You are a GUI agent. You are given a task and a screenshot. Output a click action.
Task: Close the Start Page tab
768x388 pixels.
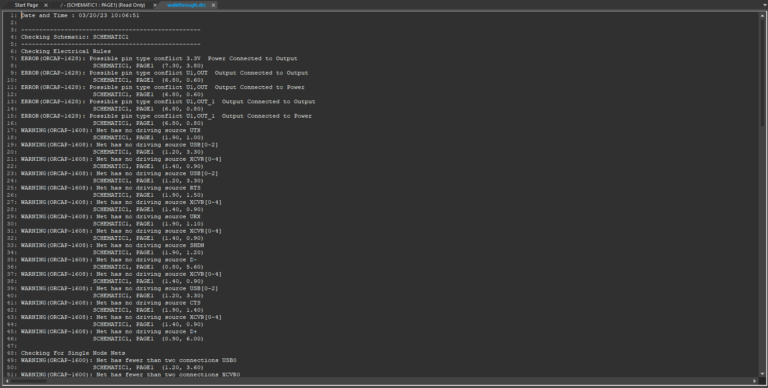tap(46, 5)
